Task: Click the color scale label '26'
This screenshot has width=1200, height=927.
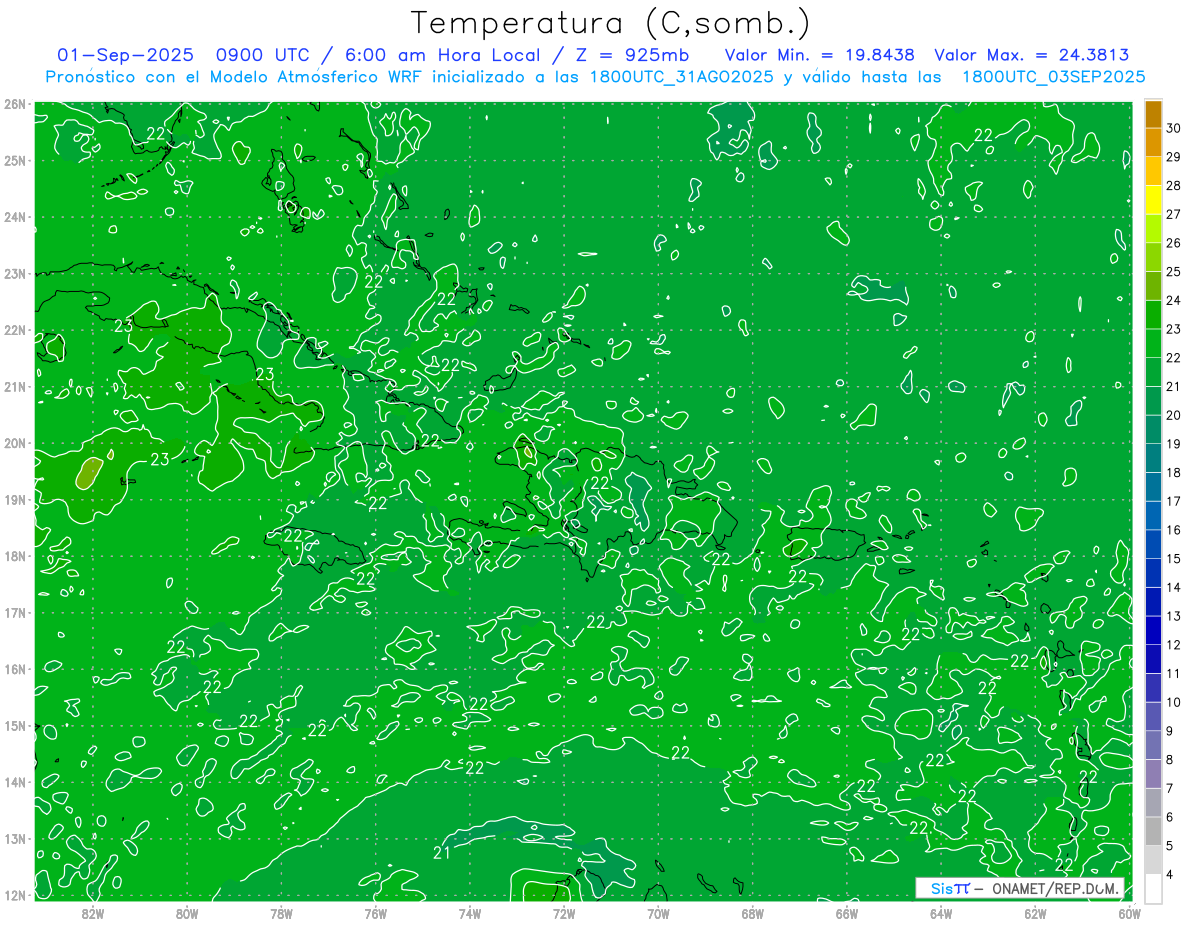Action: [1173, 243]
